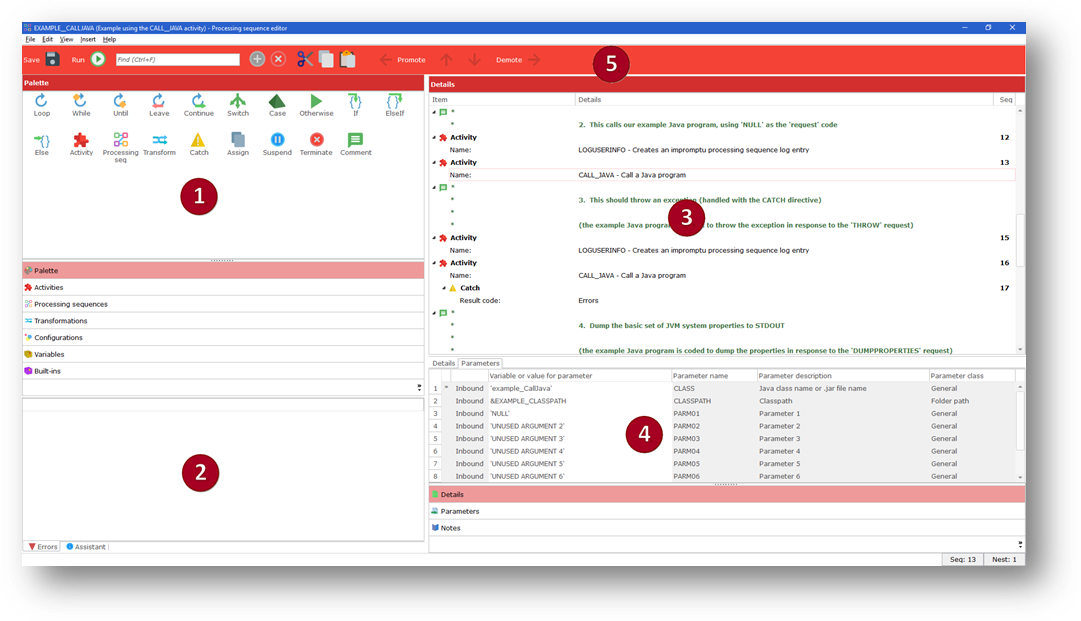Open the View menu
This screenshot has height=621, width=1081.
click(x=66, y=39)
